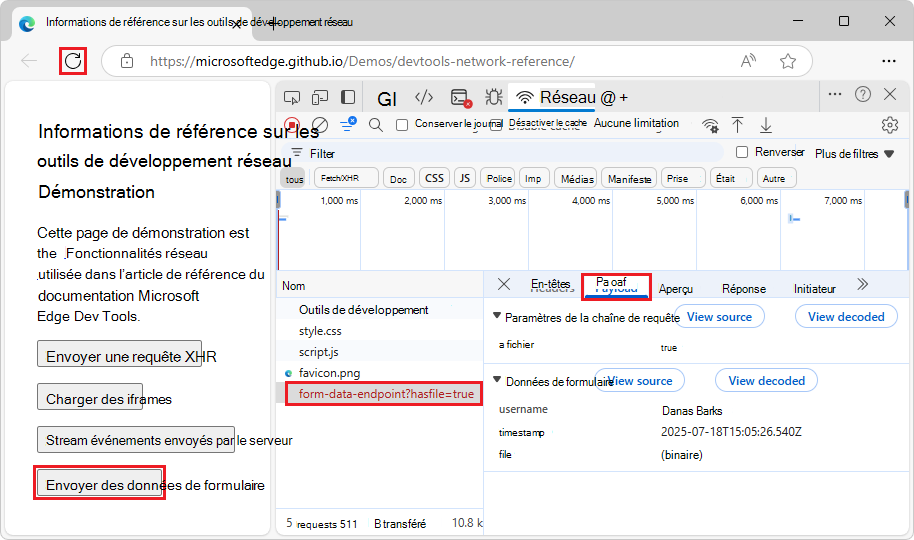Toggle device emulation icon
914x540 pixels.
click(320, 97)
